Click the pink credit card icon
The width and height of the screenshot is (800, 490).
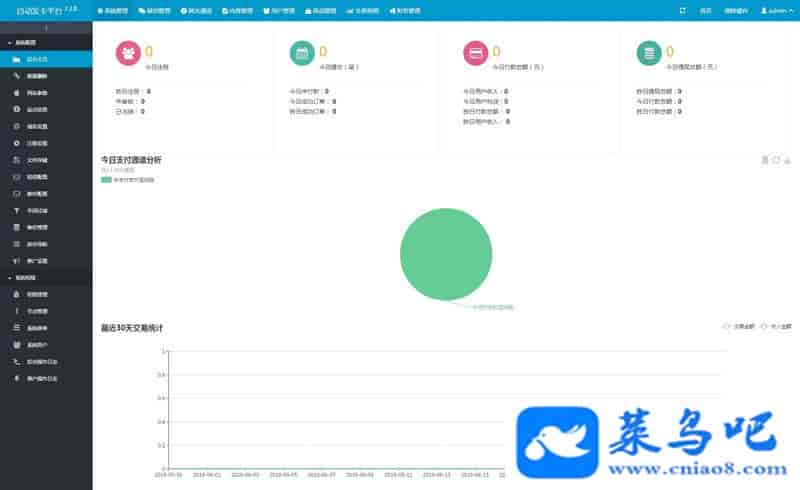[476, 53]
